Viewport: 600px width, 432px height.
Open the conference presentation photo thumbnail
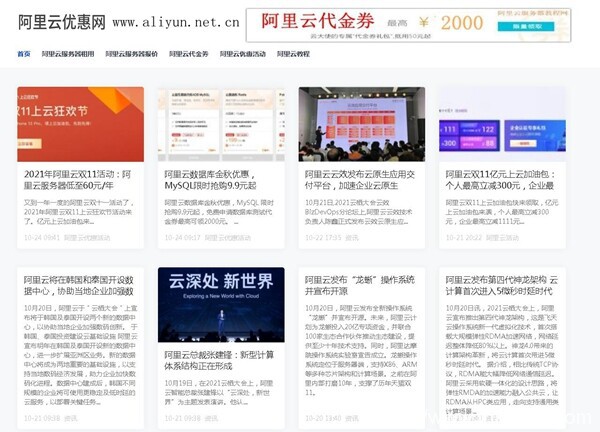click(361, 124)
